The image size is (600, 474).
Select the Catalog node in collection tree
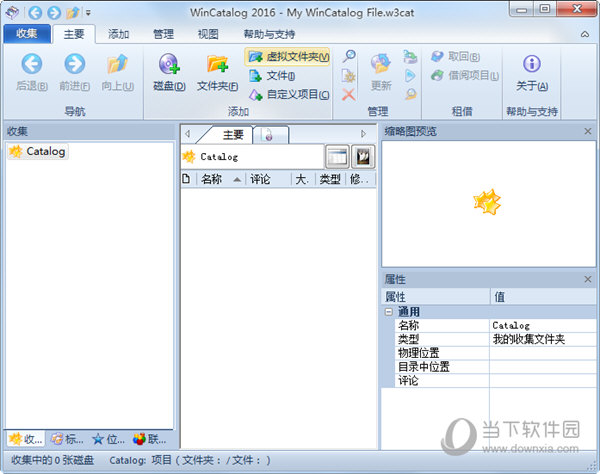(x=38, y=151)
